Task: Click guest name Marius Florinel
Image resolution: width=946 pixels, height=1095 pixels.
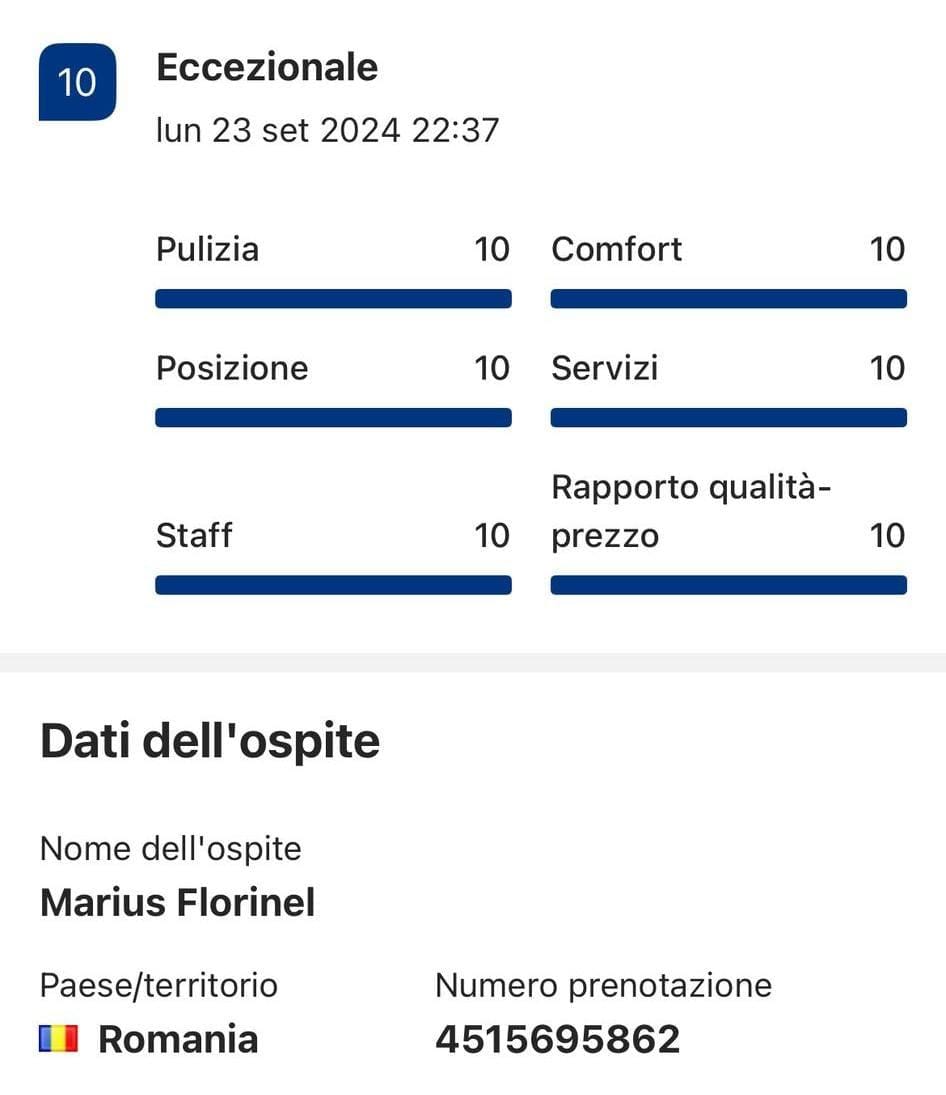Action: click(x=177, y=903)
